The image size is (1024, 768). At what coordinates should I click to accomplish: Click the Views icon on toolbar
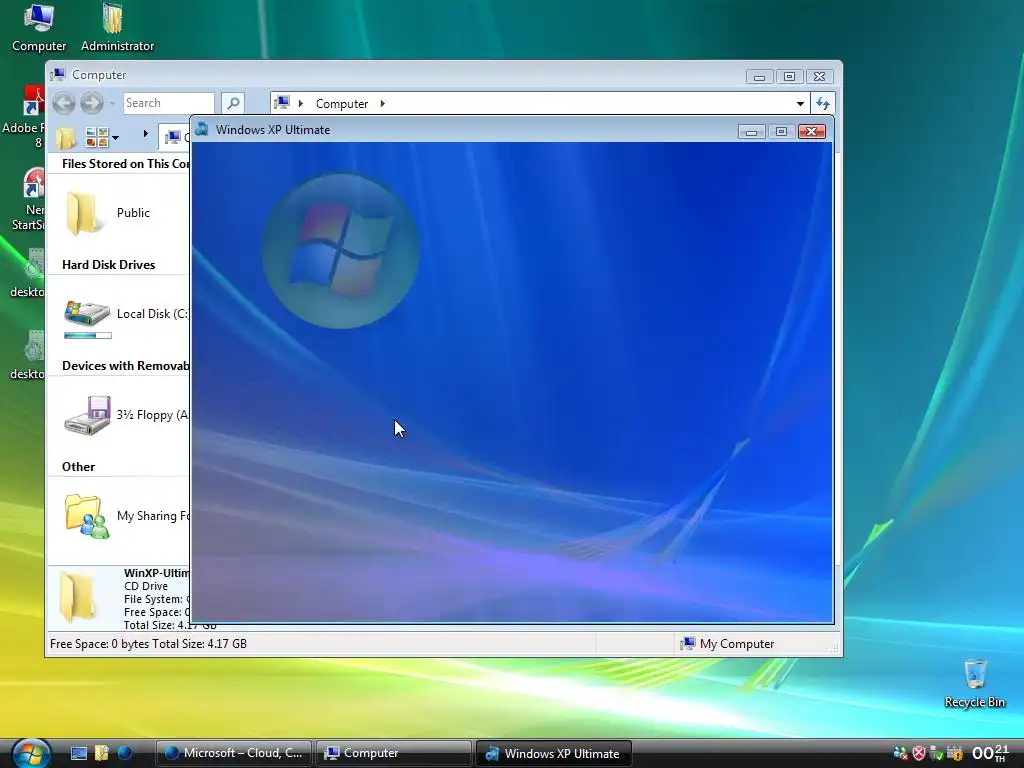tap(97, 137)
